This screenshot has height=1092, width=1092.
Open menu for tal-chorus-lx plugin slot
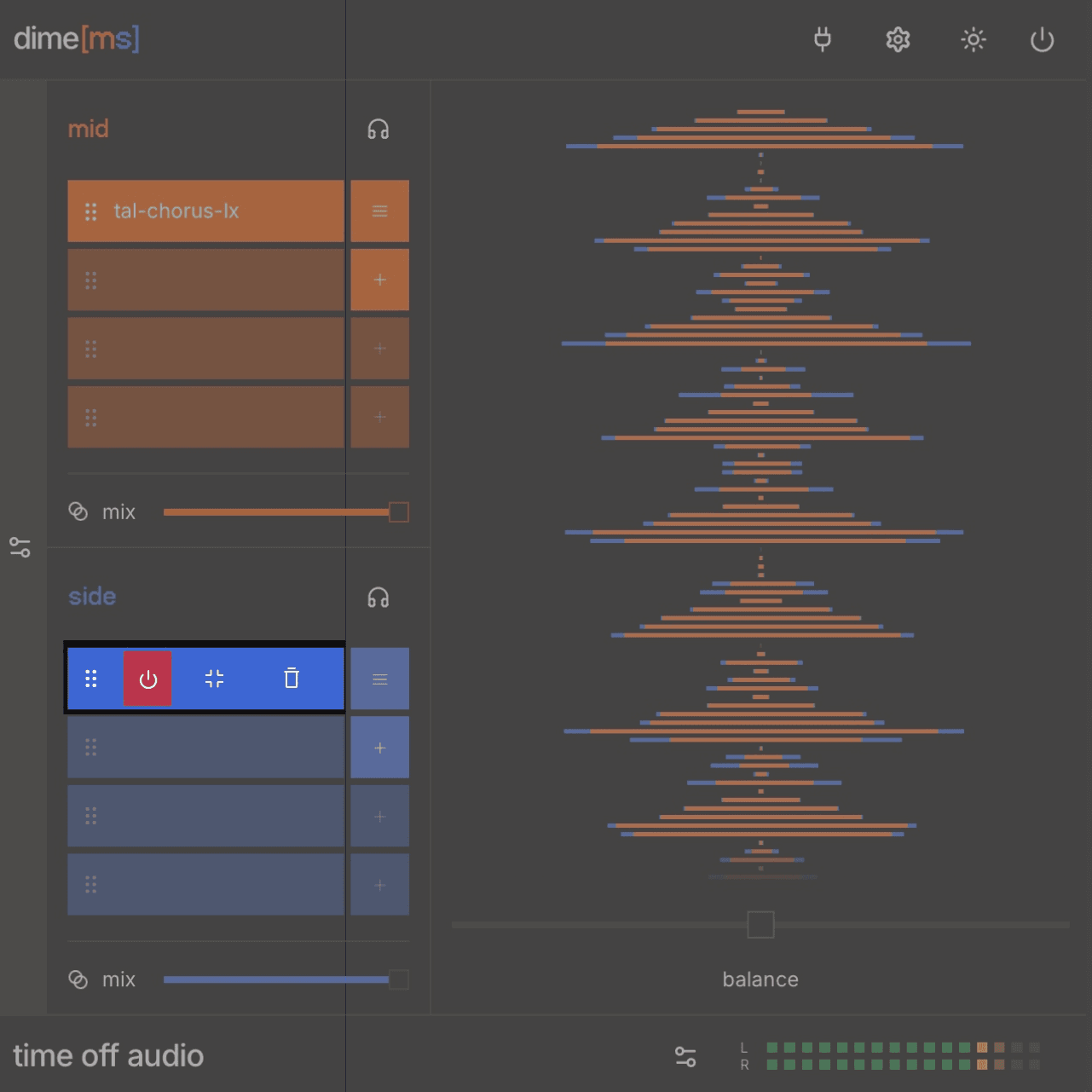pyautogui.click(x=379, y=211)
